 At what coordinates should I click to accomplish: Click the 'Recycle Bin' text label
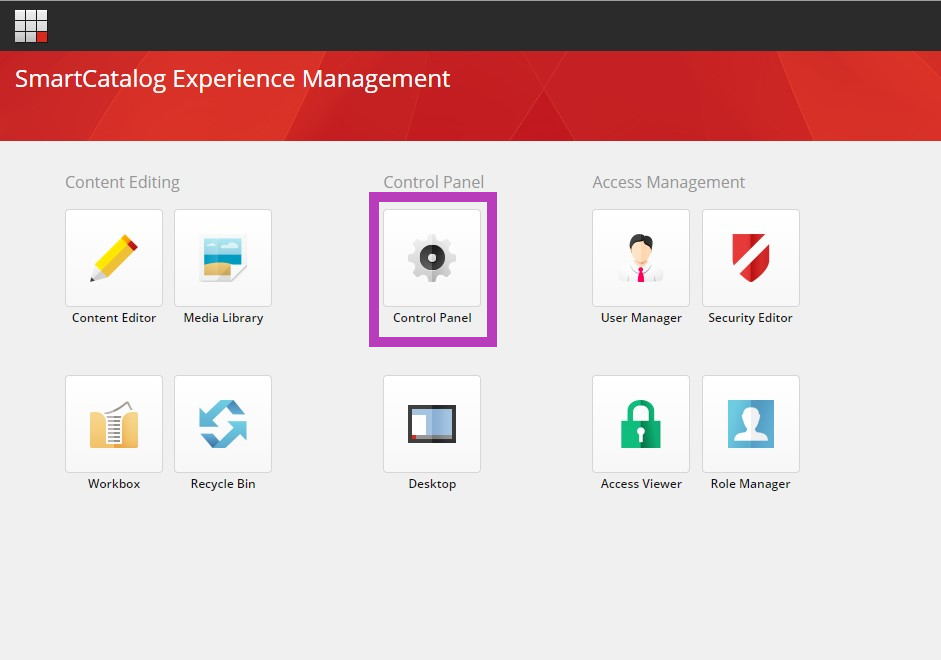click(x=223, y=484)
